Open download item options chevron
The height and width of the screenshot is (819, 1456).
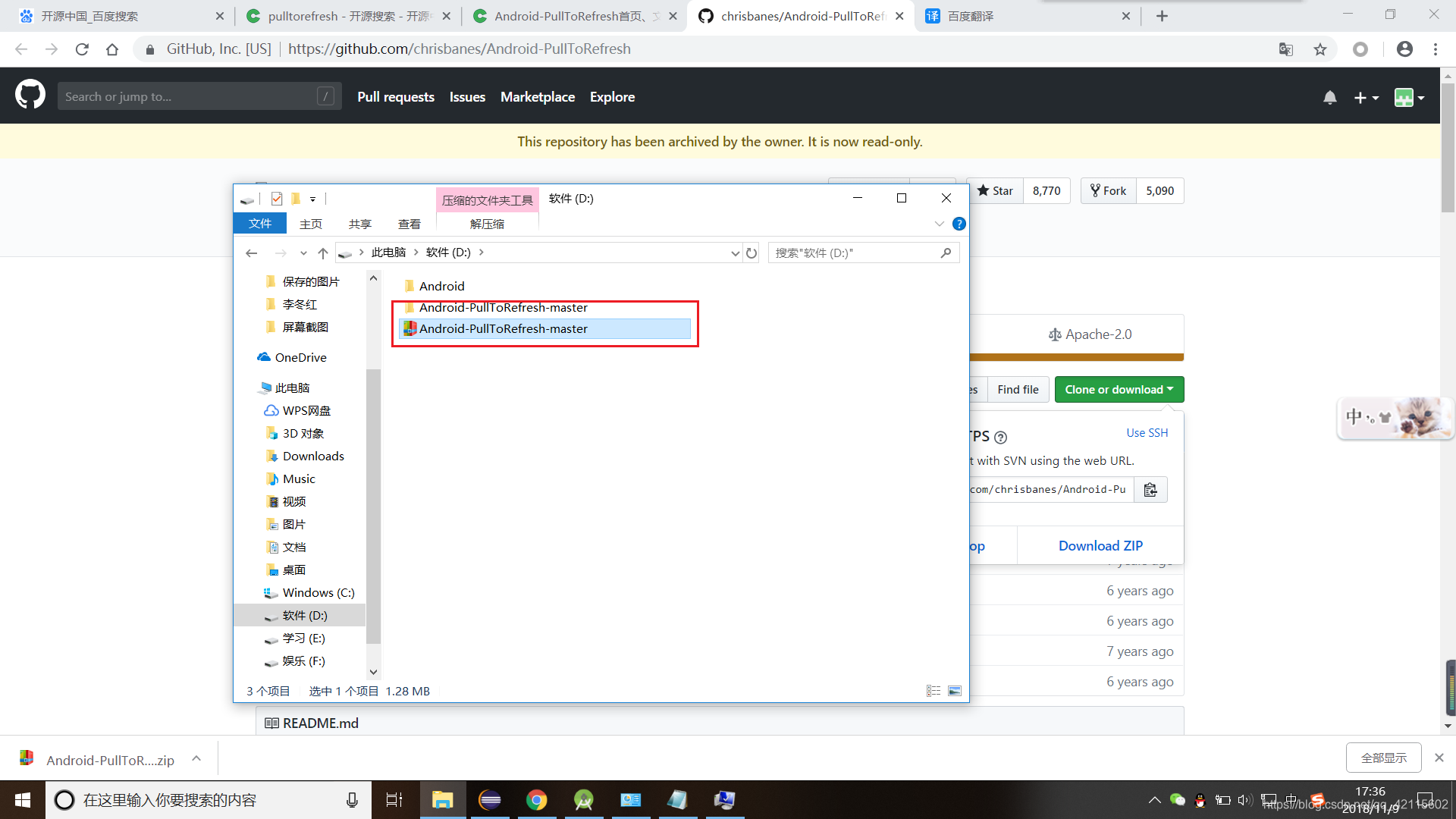click(x=196, y=758)
